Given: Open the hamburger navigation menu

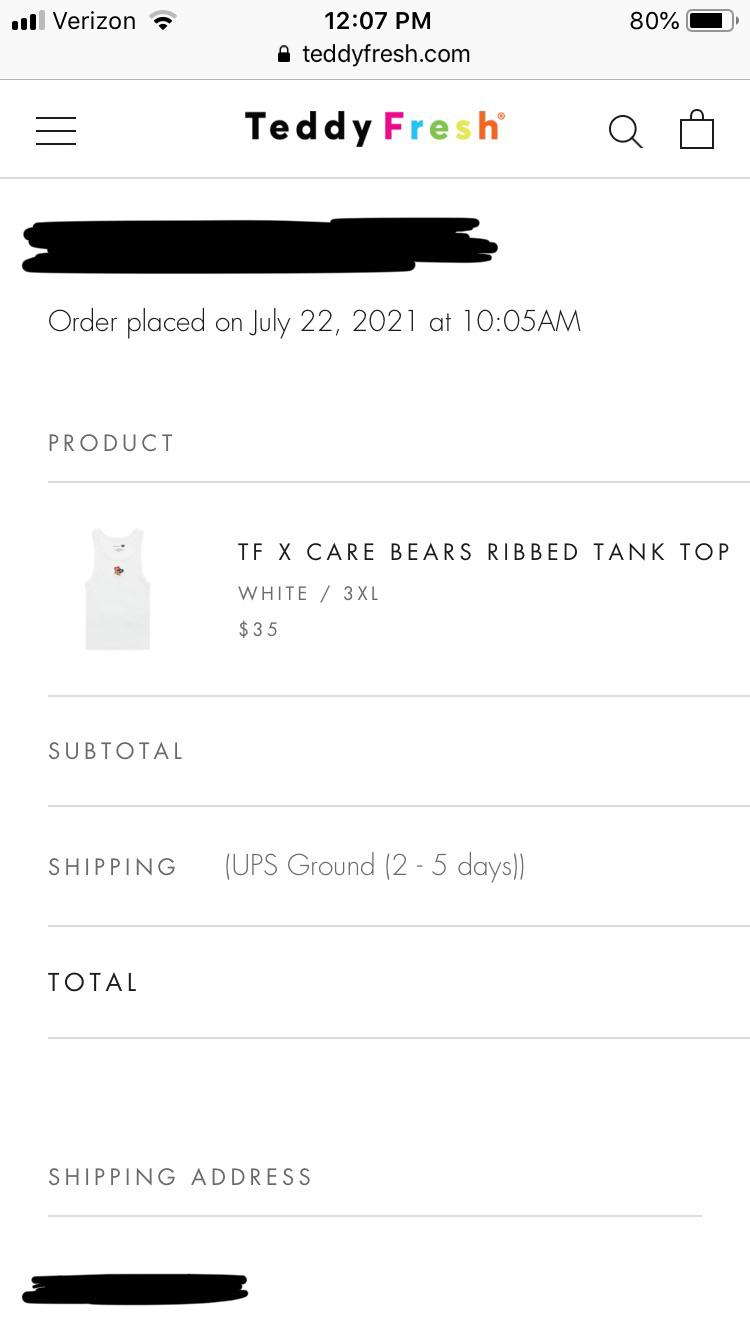Looking at the screenshot, I should (x=56, y=130).
